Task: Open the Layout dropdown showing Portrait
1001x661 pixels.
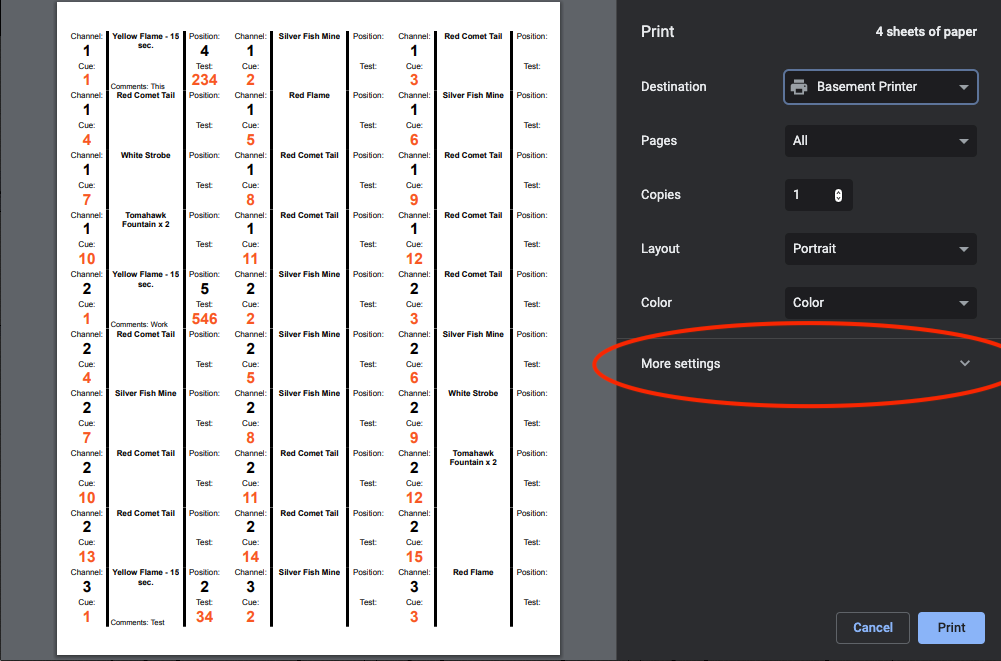Action: [880, 249]
